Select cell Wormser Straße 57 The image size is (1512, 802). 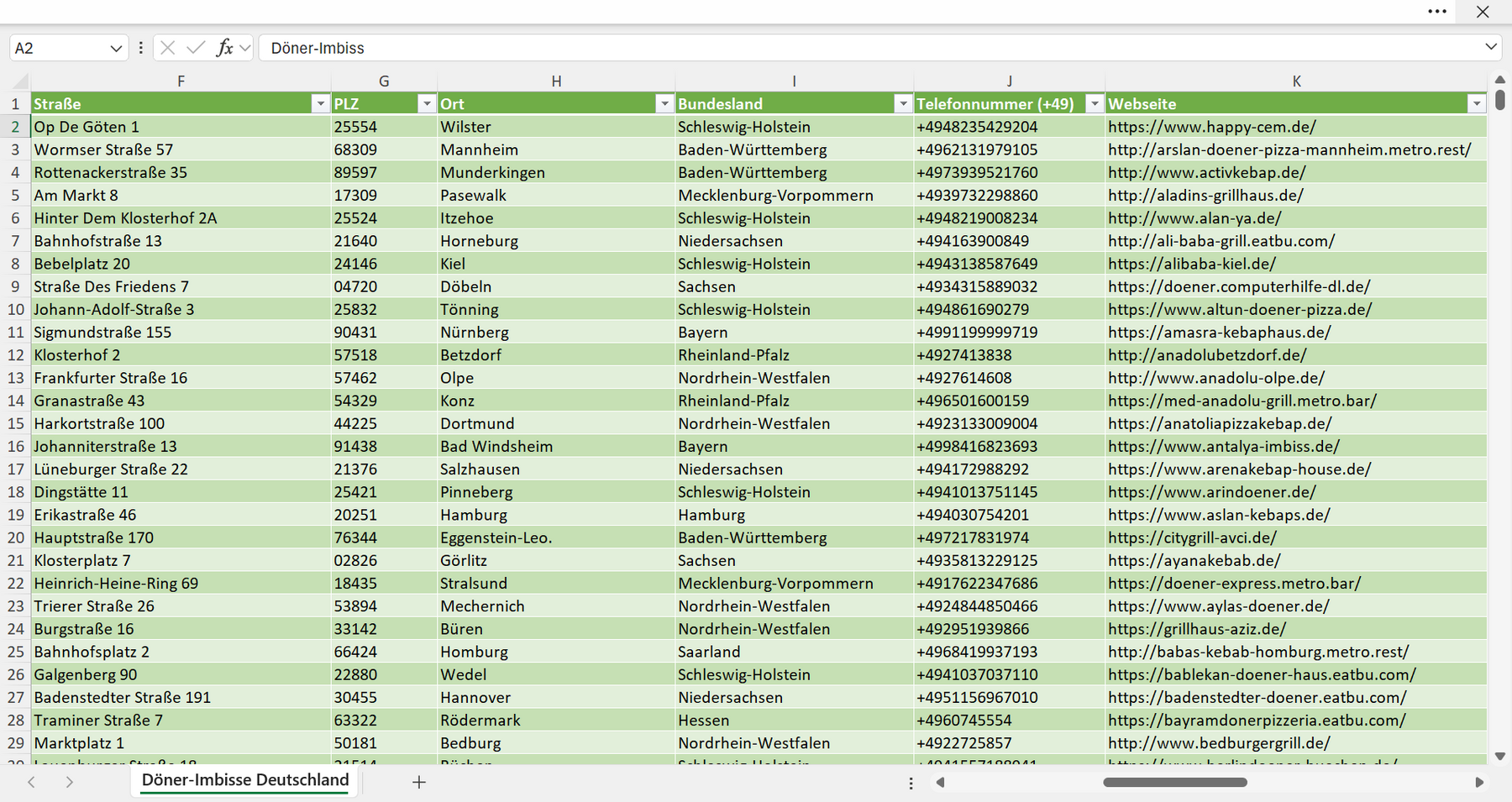181,149
